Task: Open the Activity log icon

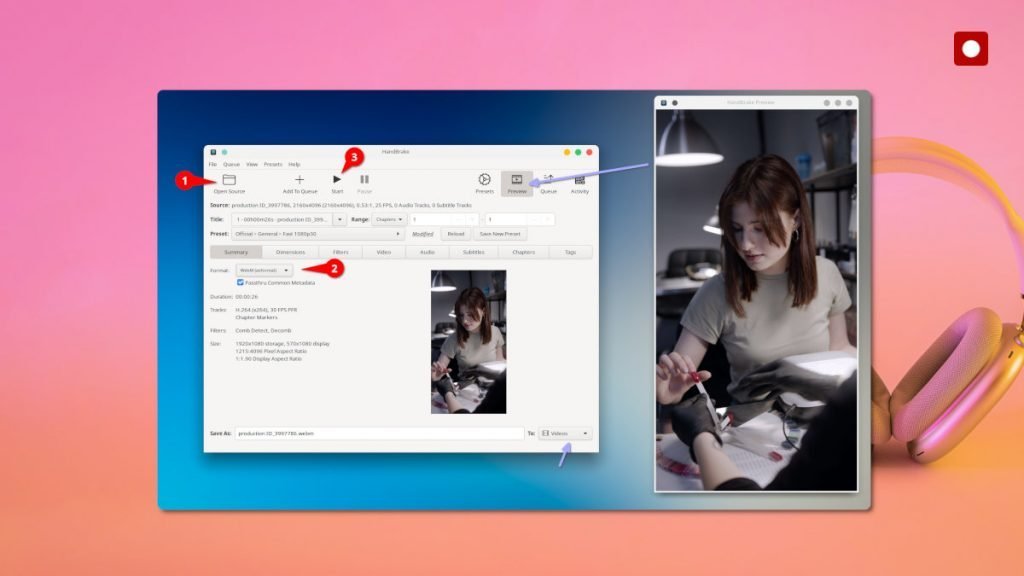Action: (x=580, y=180)
